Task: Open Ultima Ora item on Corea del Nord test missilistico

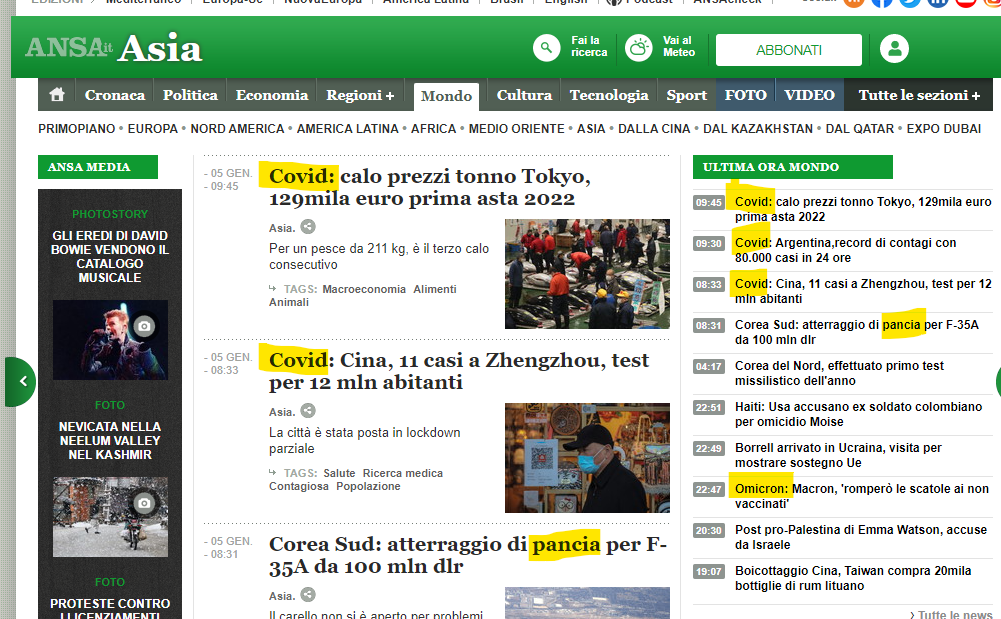Action: point(839,373)
